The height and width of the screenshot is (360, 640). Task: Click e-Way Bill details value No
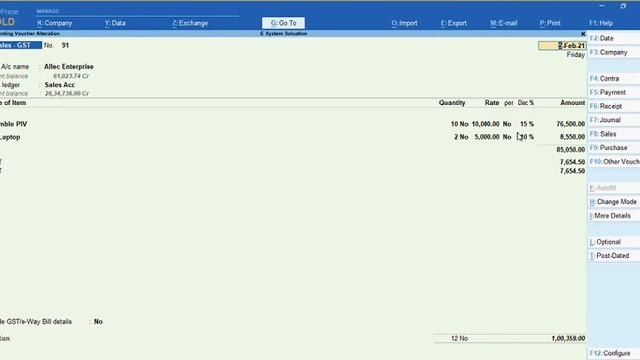point(98,322)
